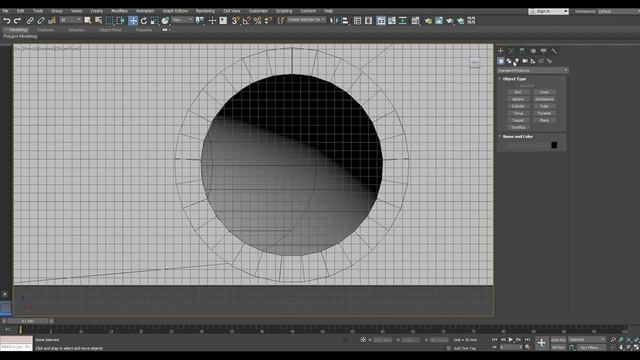The width and height of the screenshot is (640, 360).
Task: Click the Bind to Space Warp icon
Action: click(52, 20)
